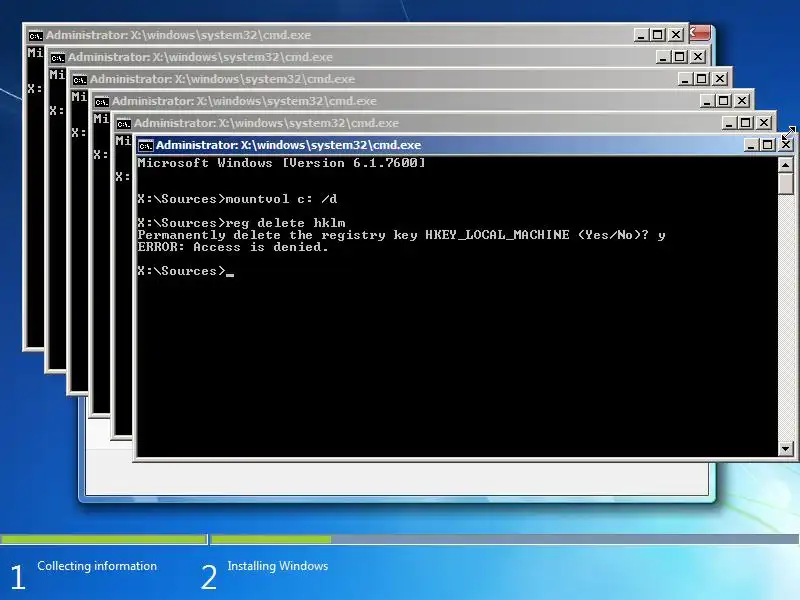Open the active cmd window's system menu icon
Screen dimensions: 800x600
coord(145,145)
